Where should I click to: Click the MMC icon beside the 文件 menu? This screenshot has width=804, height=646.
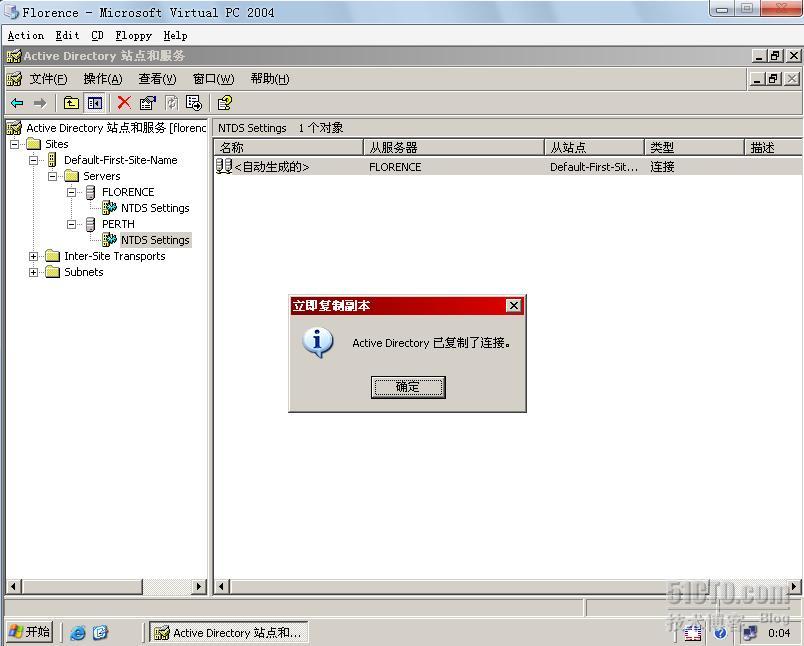click(14, 79)
